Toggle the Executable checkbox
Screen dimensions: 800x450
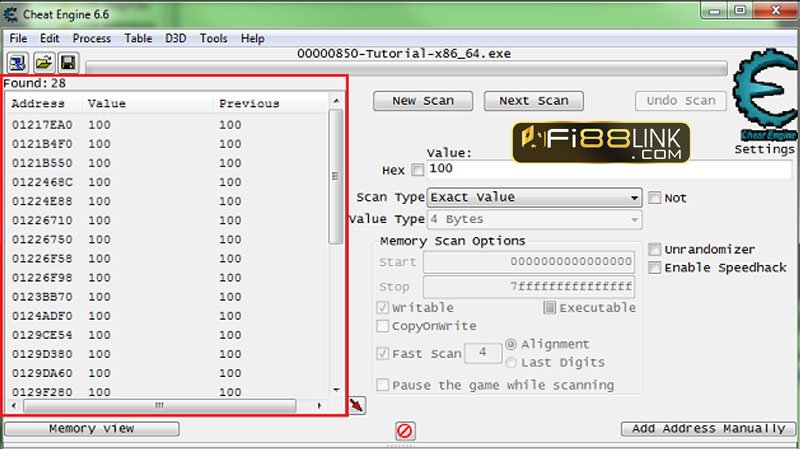coord(549,308)
